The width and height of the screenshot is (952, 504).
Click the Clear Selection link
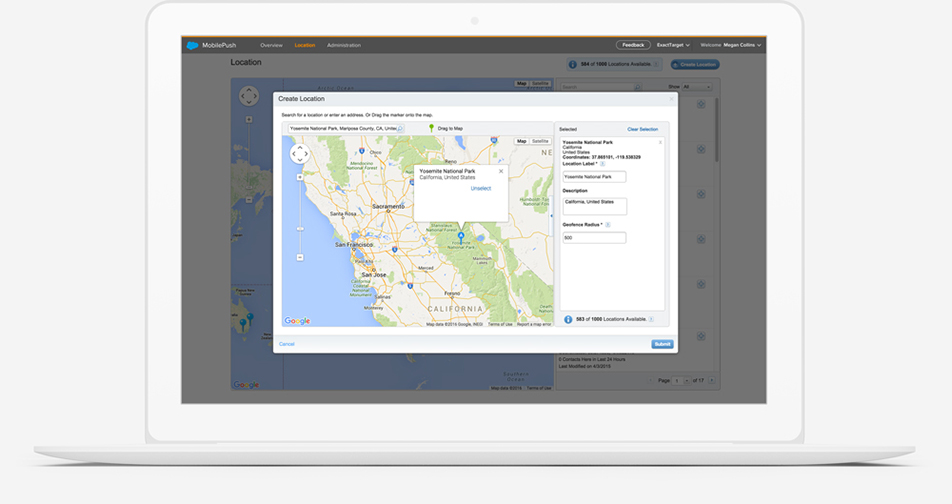click(x=642, y=129)
